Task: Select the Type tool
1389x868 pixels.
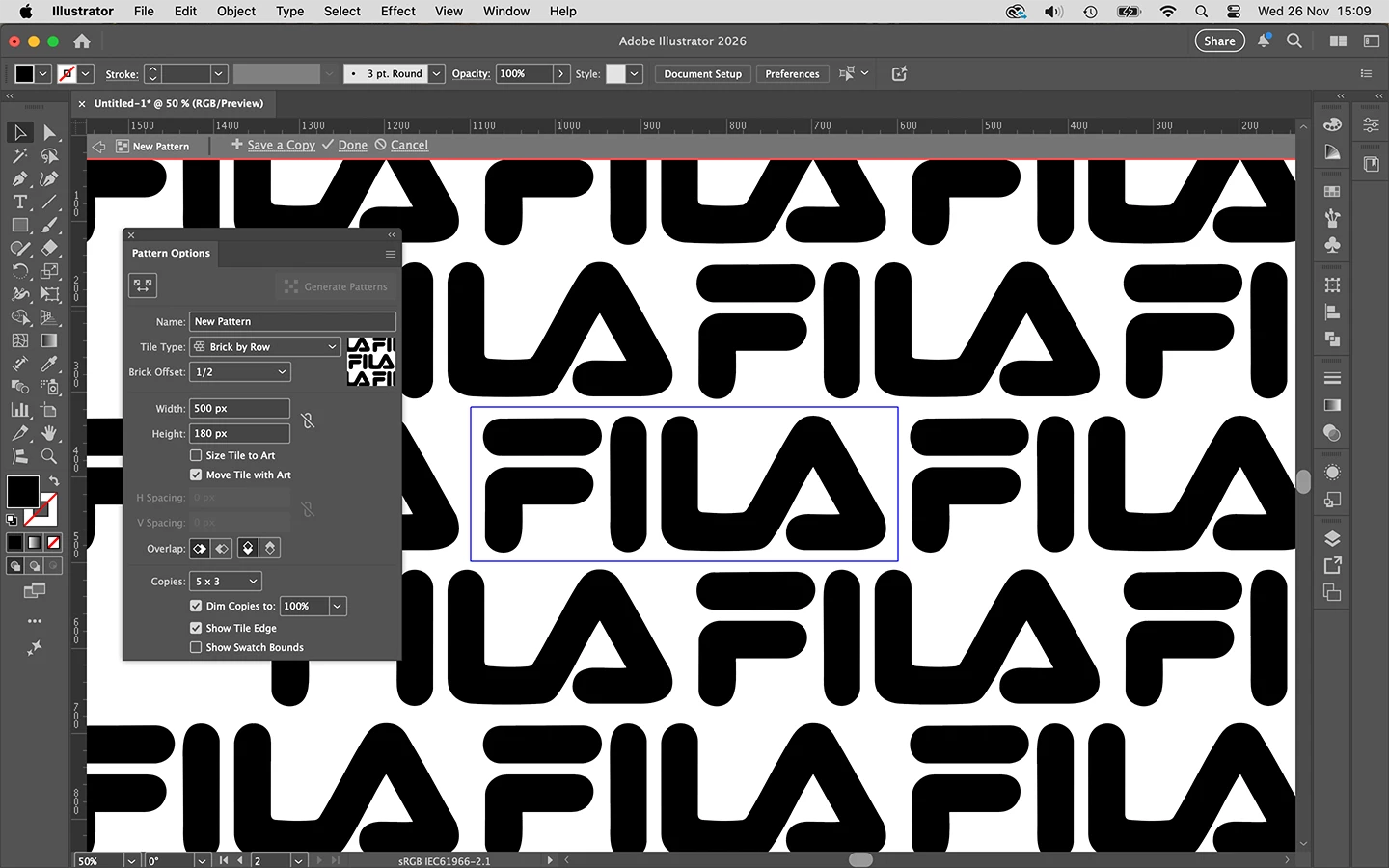Action: pos(20,202)
